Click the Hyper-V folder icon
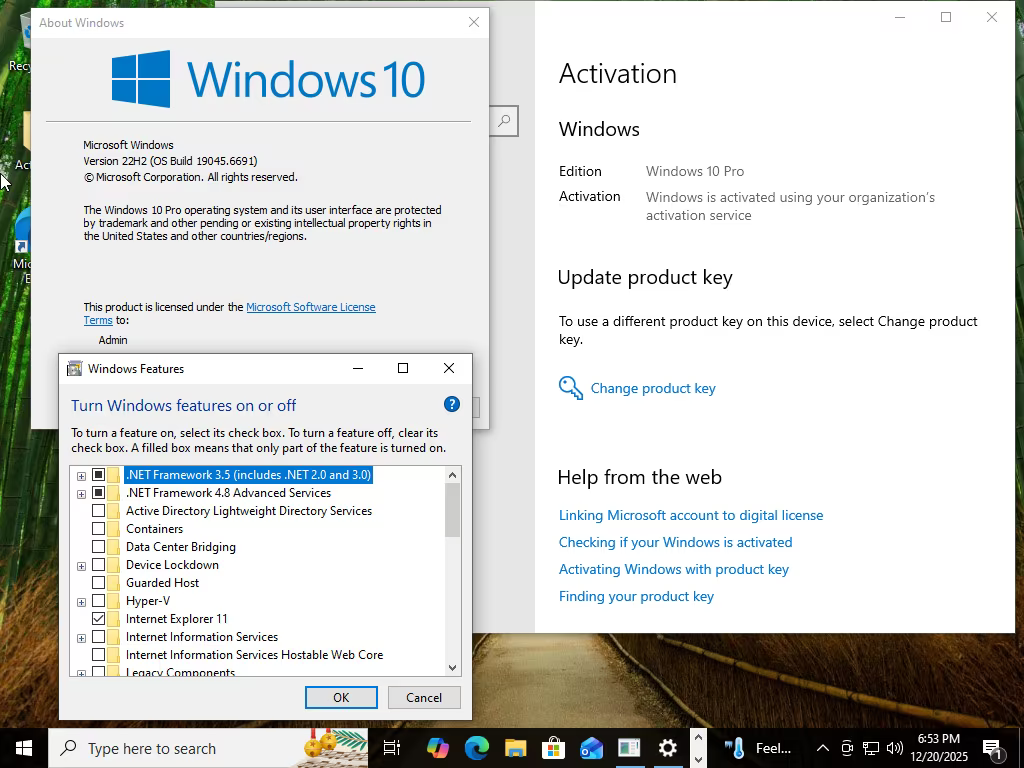Viewport: 1024px width, 768px height. click(114, 601)
